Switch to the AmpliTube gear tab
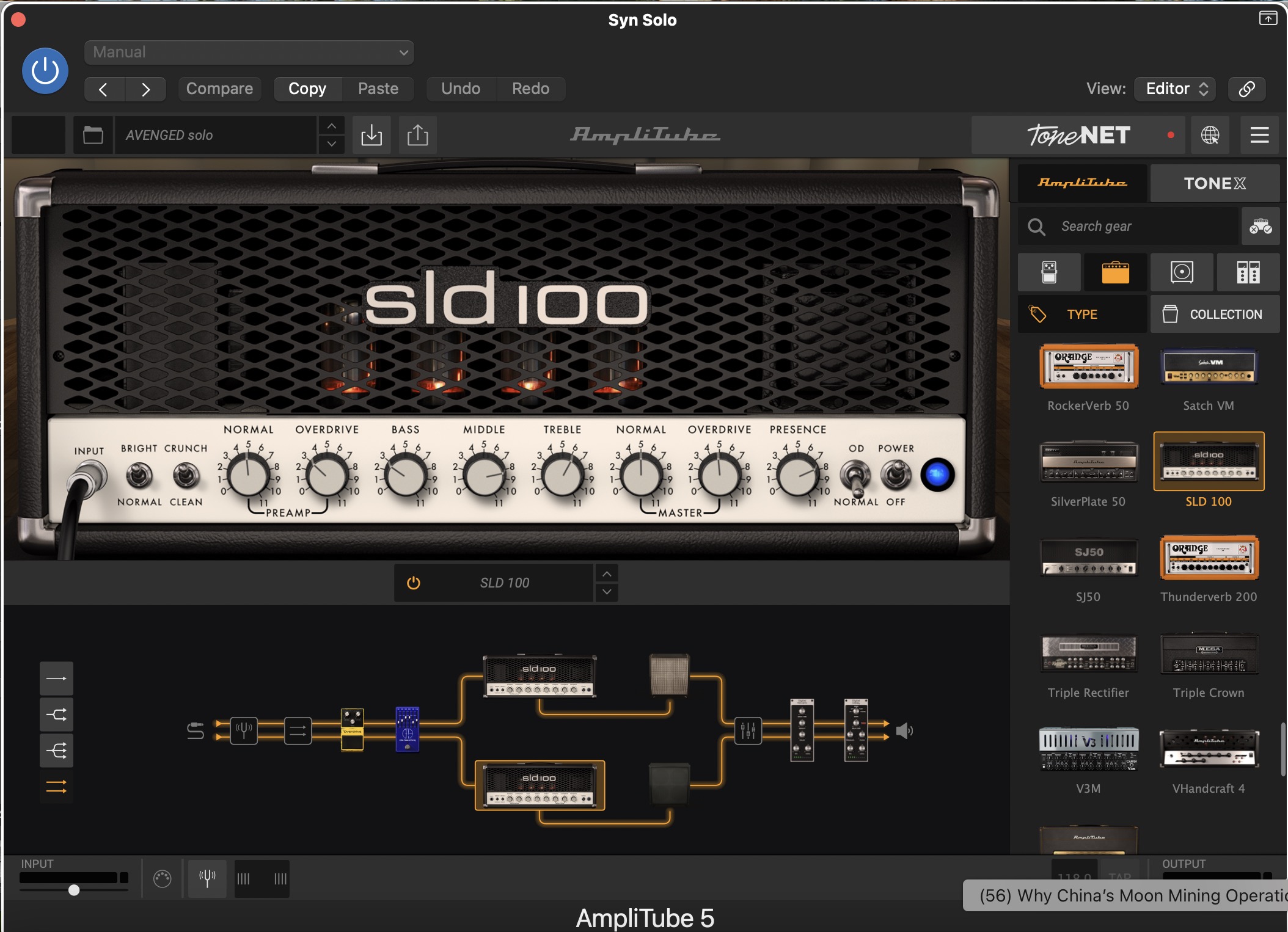Screen dimensions: 1288x932 point(1082,183)
